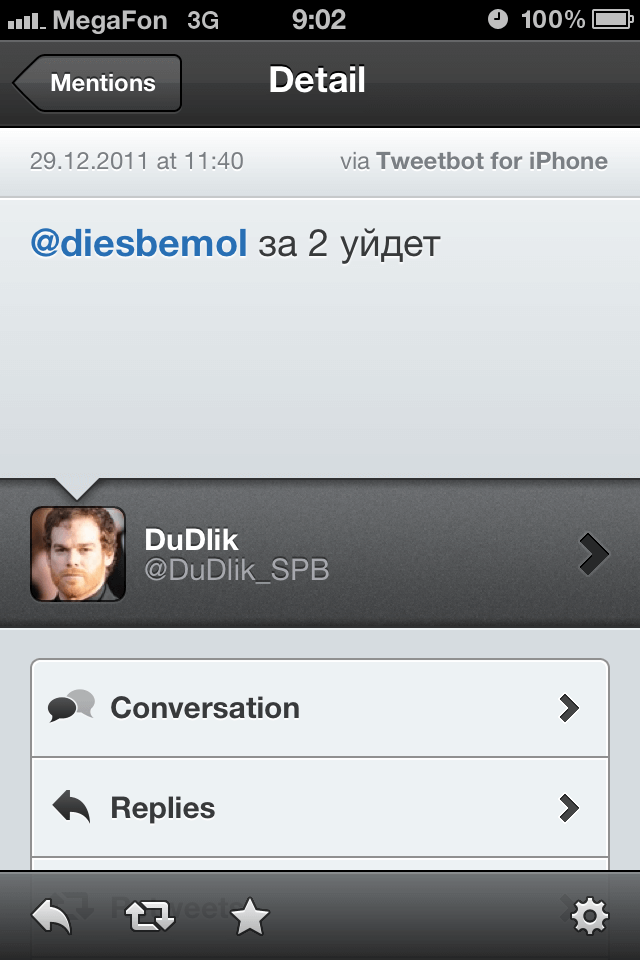Viewport: 640px width, 960px height.
Task: Tap the tweet date 29.12.2011 at 11:40
Action: coord(137,161)
